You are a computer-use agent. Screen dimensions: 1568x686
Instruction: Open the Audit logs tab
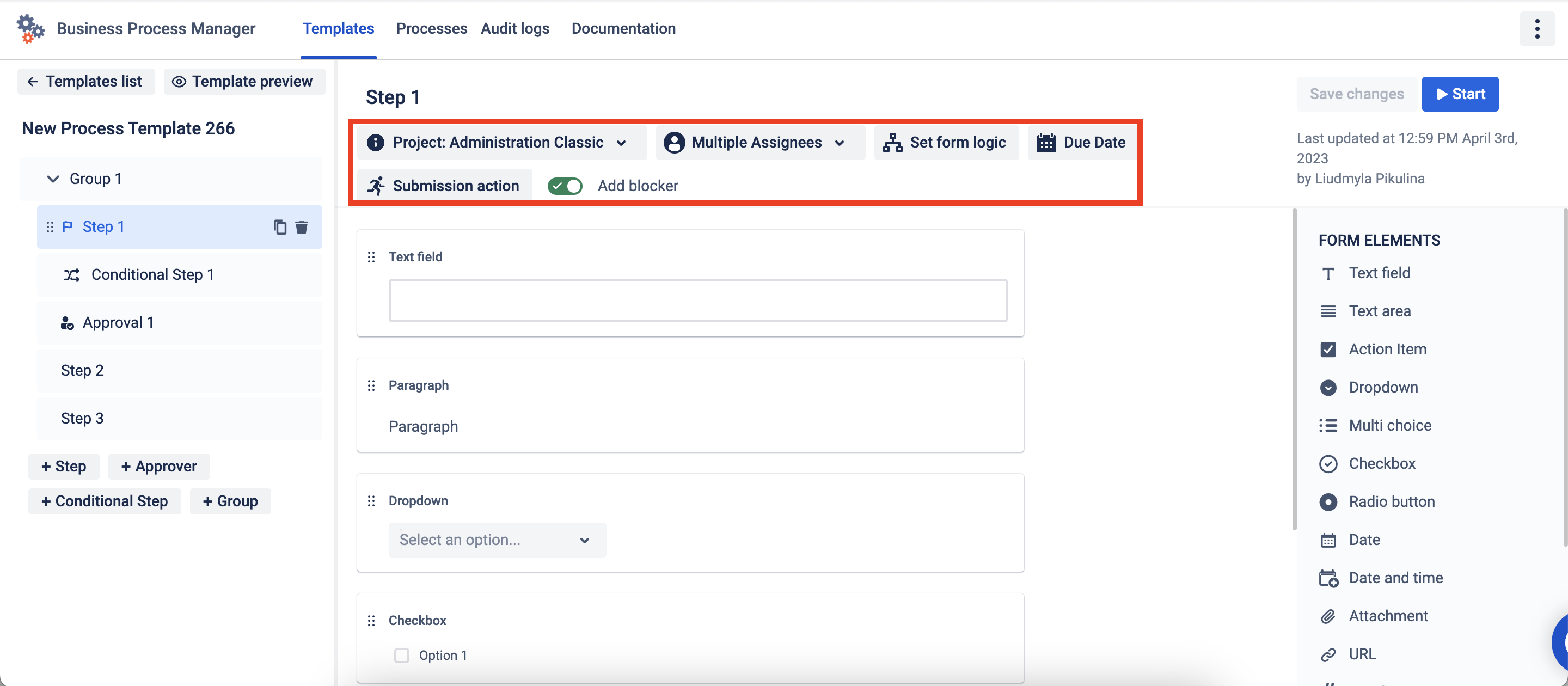coord(515,29)
